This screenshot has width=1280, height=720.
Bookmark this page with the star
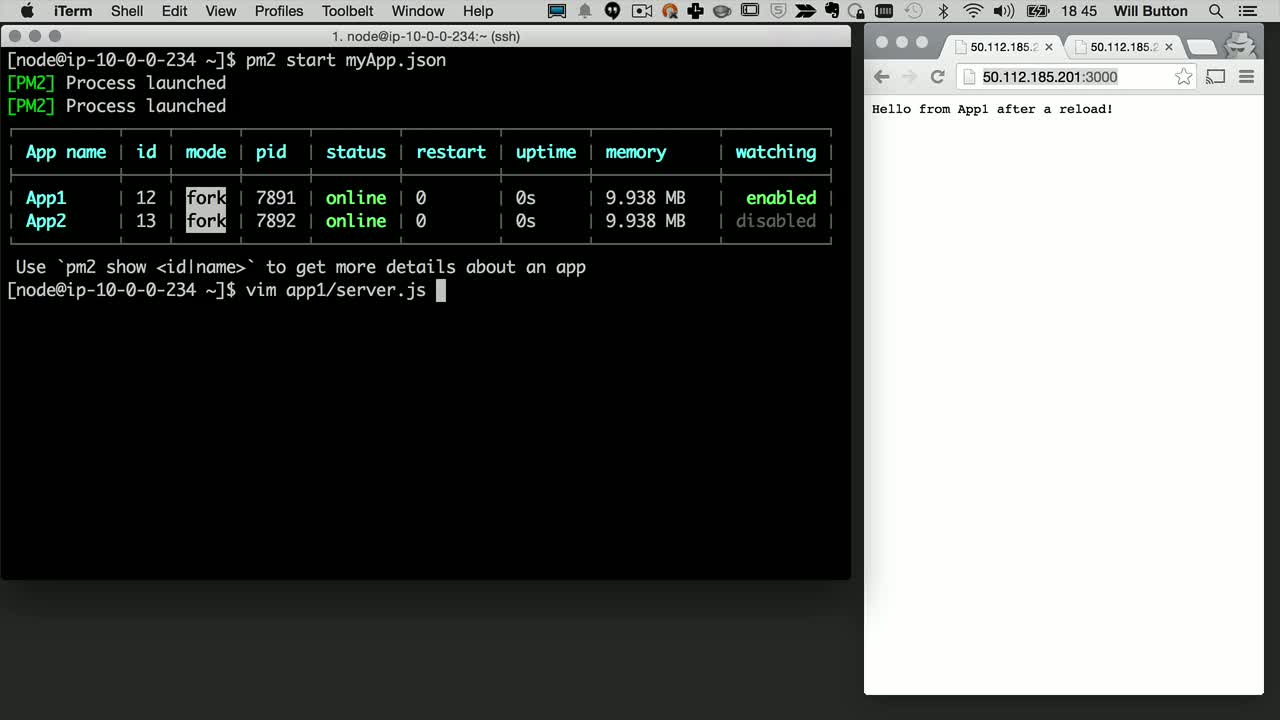(1183, 77)
